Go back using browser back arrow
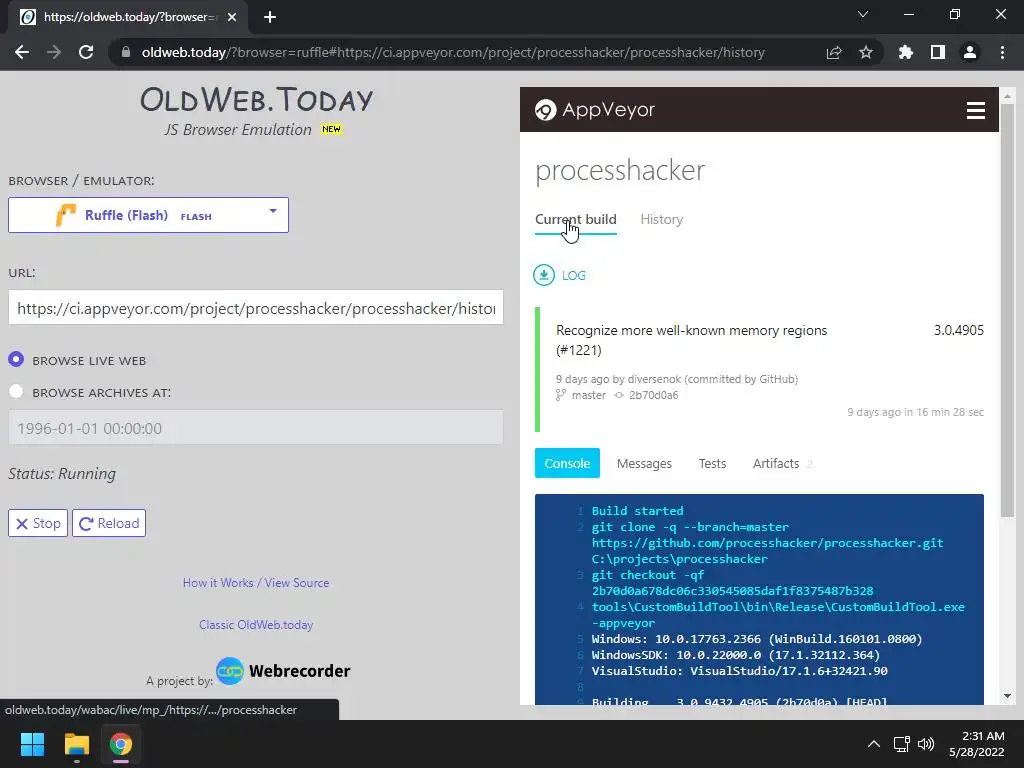The image size is (1024, 768). [22, 52]
